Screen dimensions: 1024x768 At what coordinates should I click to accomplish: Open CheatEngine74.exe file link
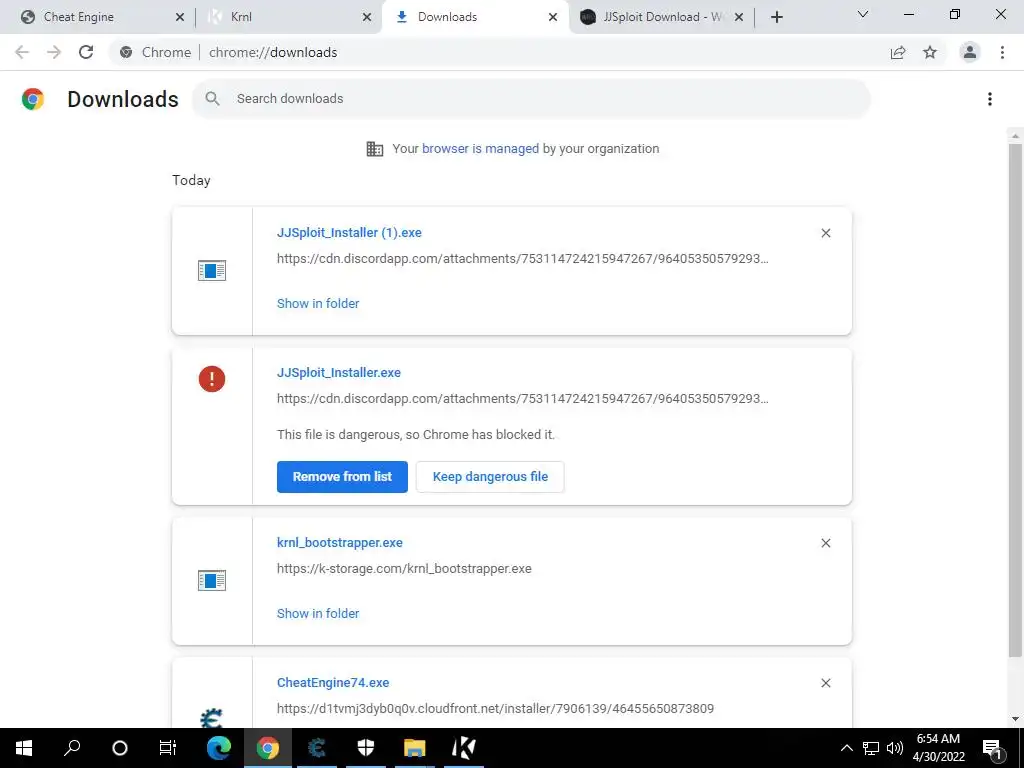333,683
